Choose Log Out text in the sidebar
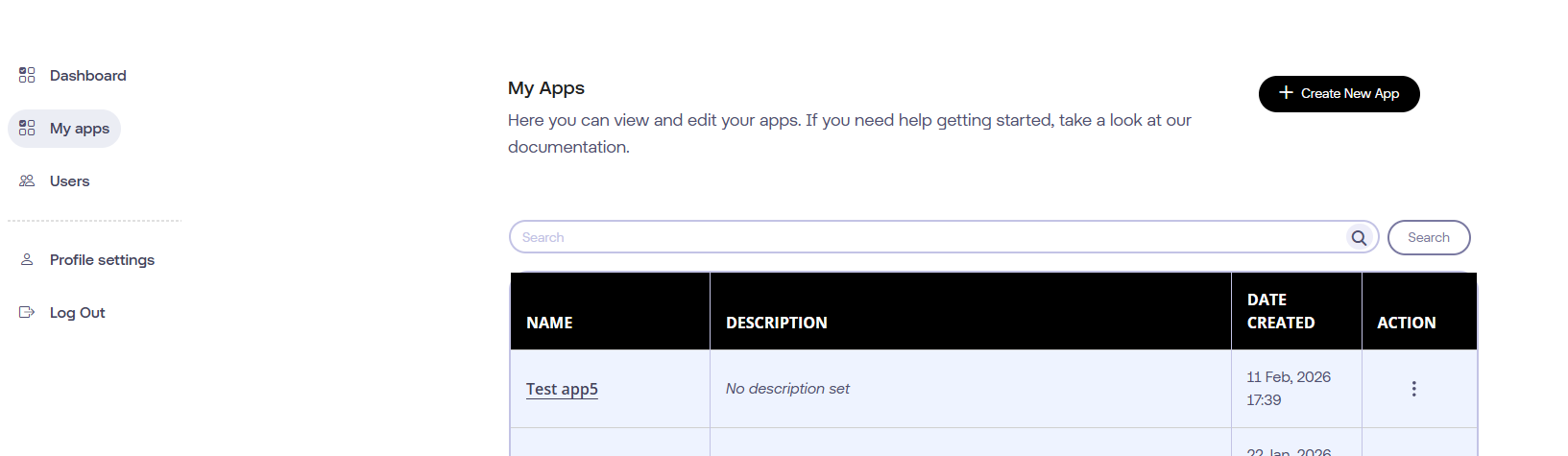Screen dimensions: 1568x456 77,313
